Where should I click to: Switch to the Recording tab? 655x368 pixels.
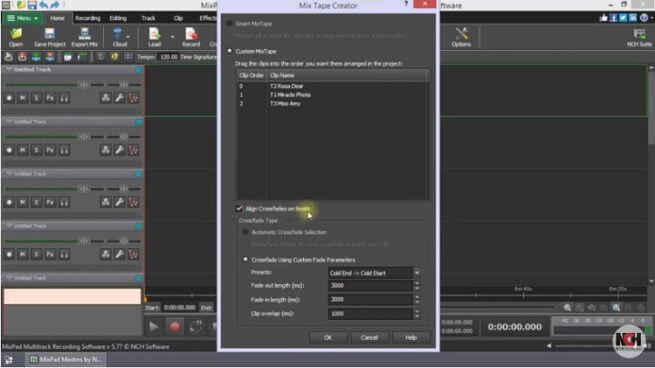(88, 18)
